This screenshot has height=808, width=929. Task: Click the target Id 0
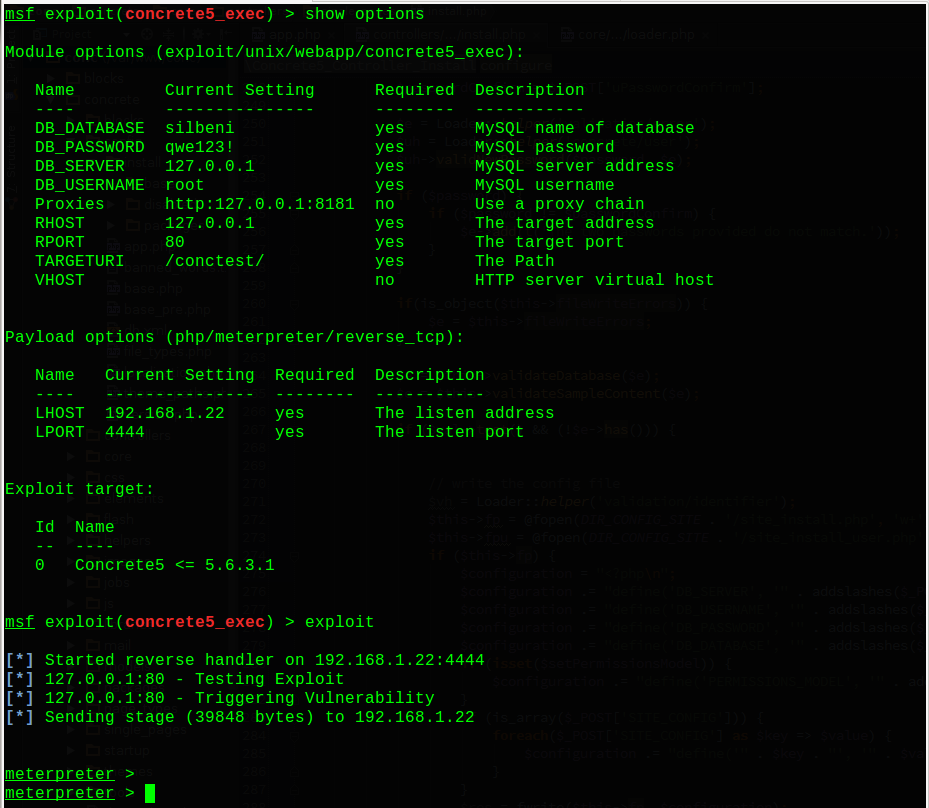(x=40, y=565)
